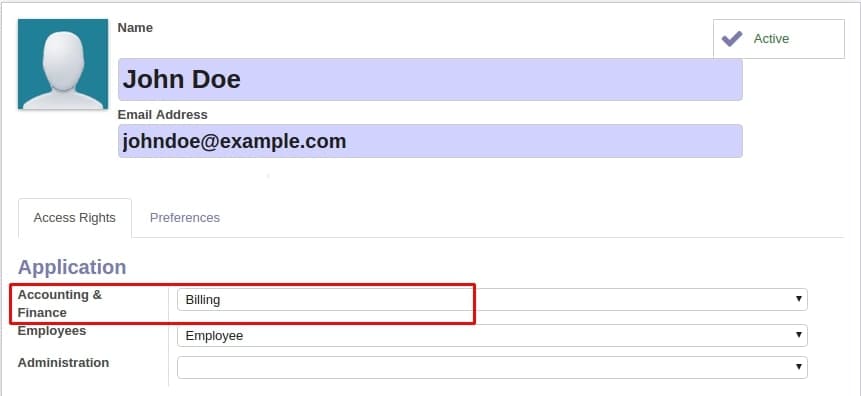Open the Preferences tab
Viewport: 861px width, 396px height.
point(184,218)
